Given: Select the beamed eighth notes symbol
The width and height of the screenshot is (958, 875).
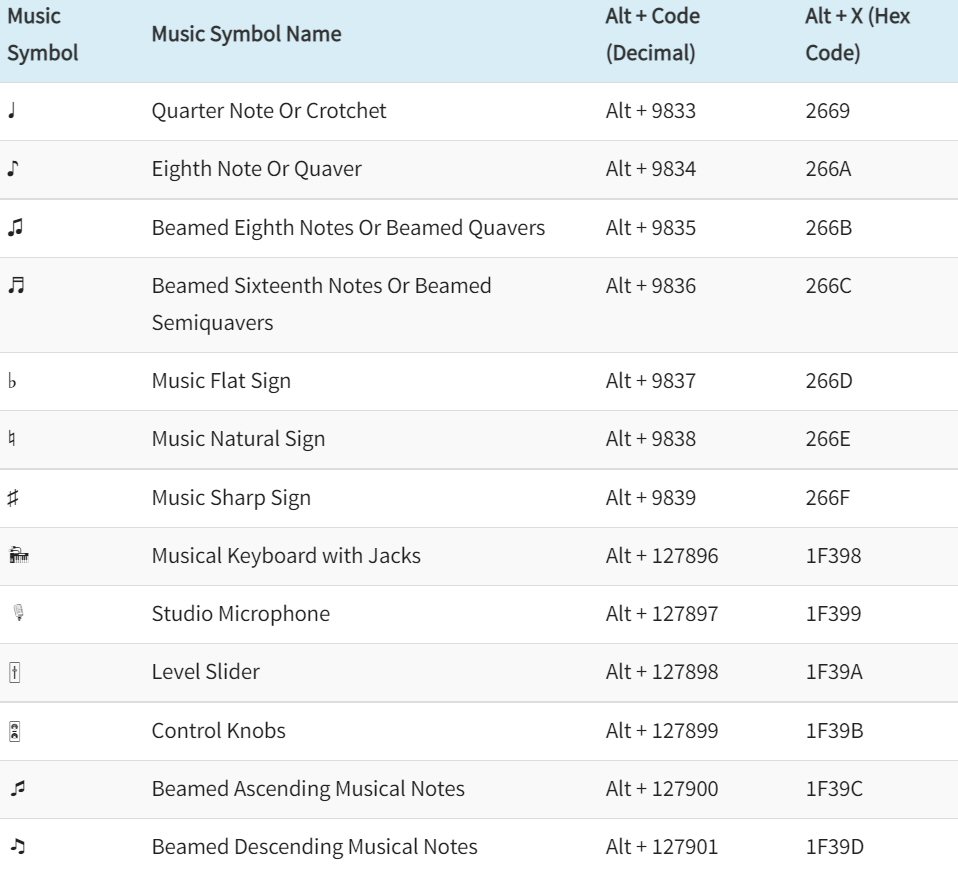Looking at the screenshot, I should 15,228.
